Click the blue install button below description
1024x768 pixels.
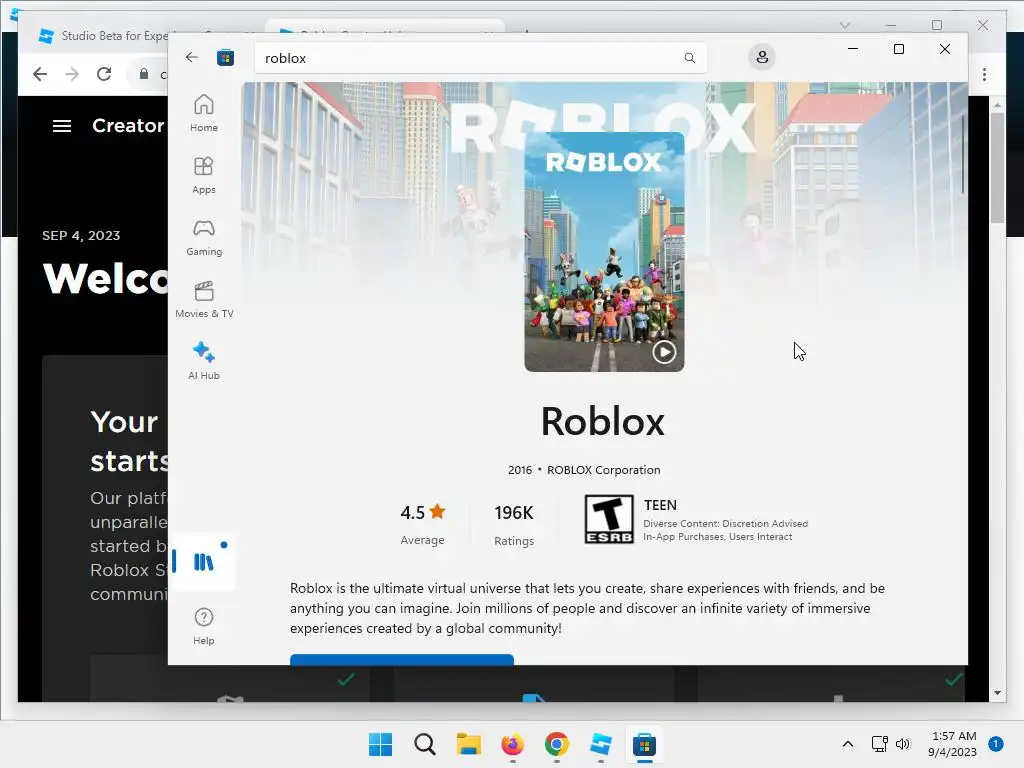click(402, 659)
